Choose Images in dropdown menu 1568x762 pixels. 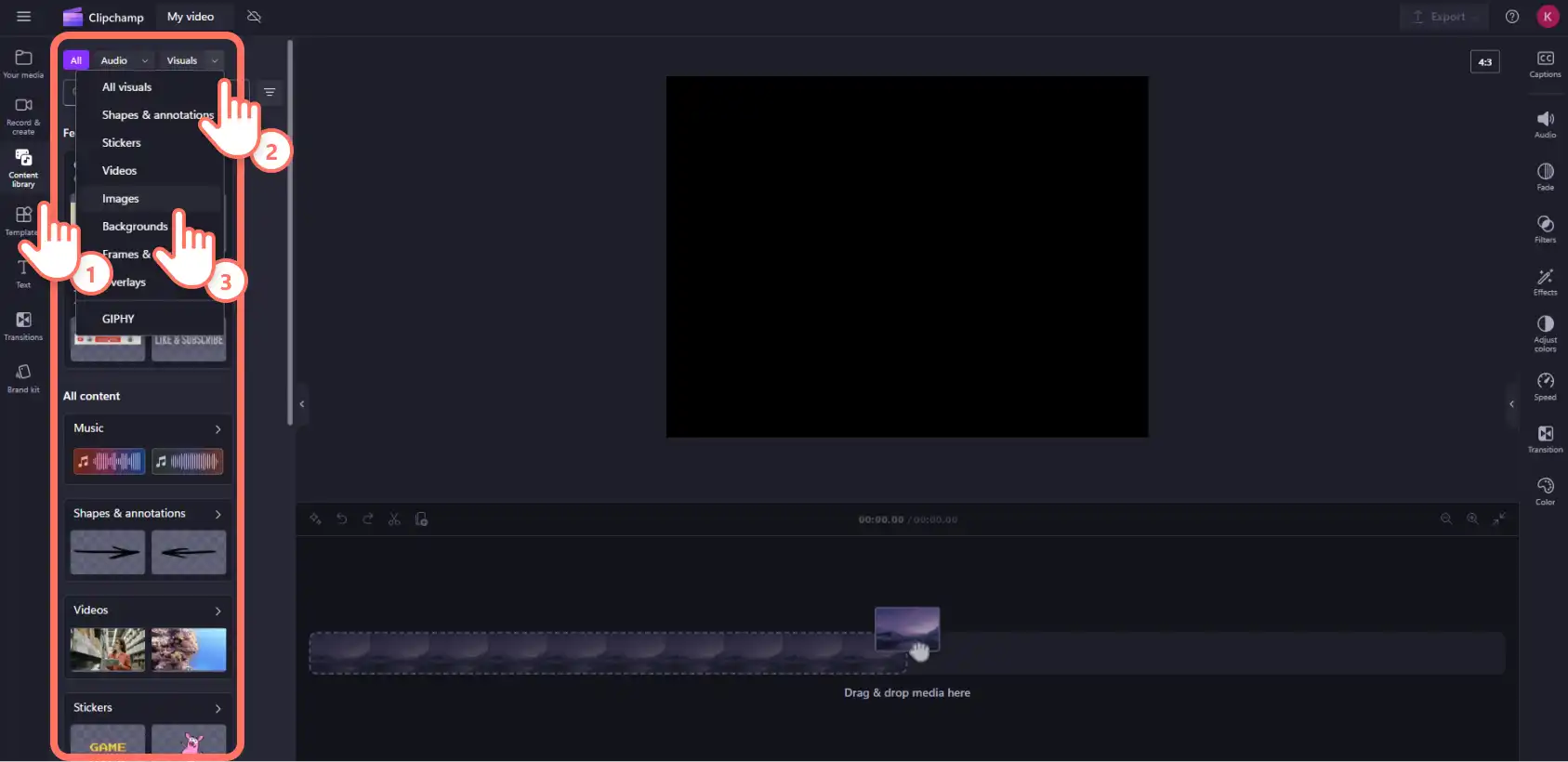click(x=151, y=199)
